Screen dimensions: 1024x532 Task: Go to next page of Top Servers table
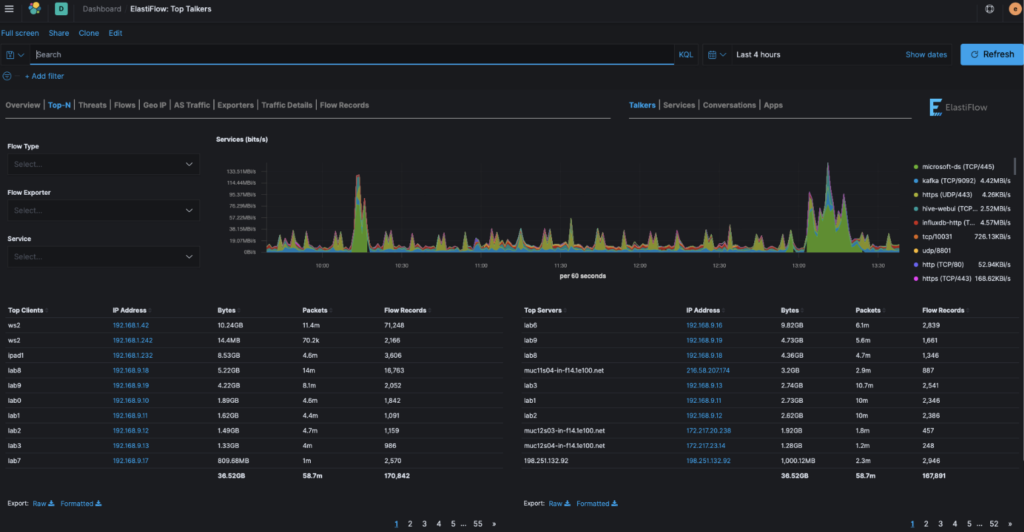click(x=1010, y=524)
